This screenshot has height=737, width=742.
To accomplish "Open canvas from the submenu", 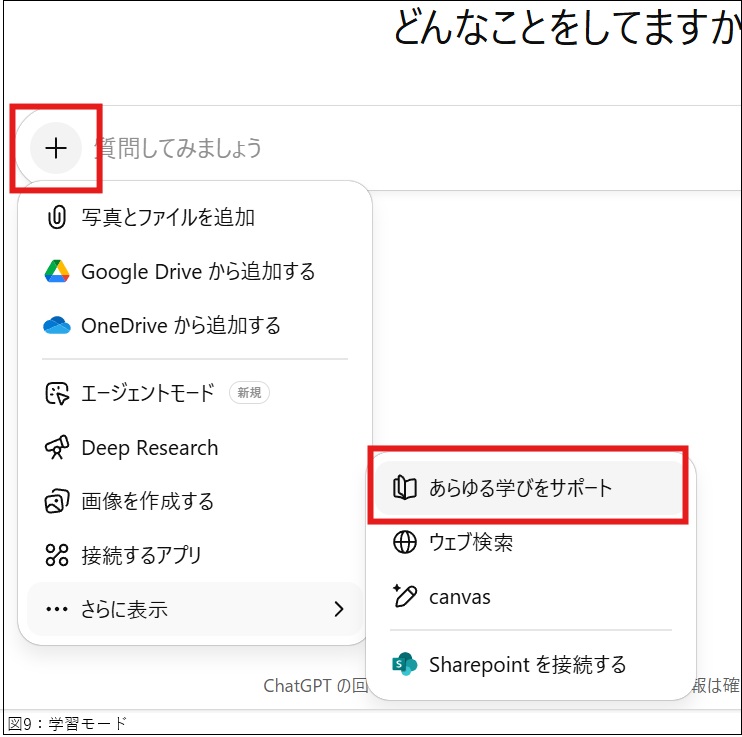I will (x=530, y=596).
